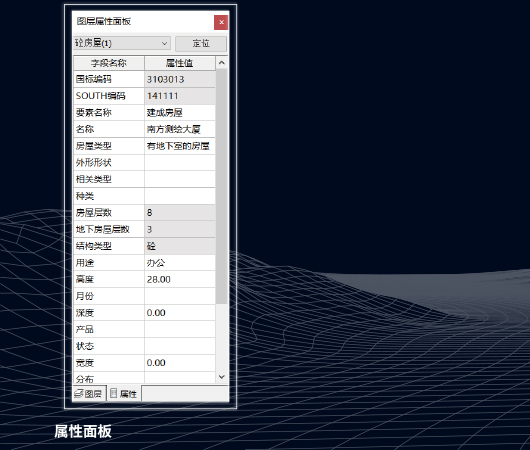530x450 pixels.
Task: Click the scrollbar down arrow
Action: click(222, 377)
